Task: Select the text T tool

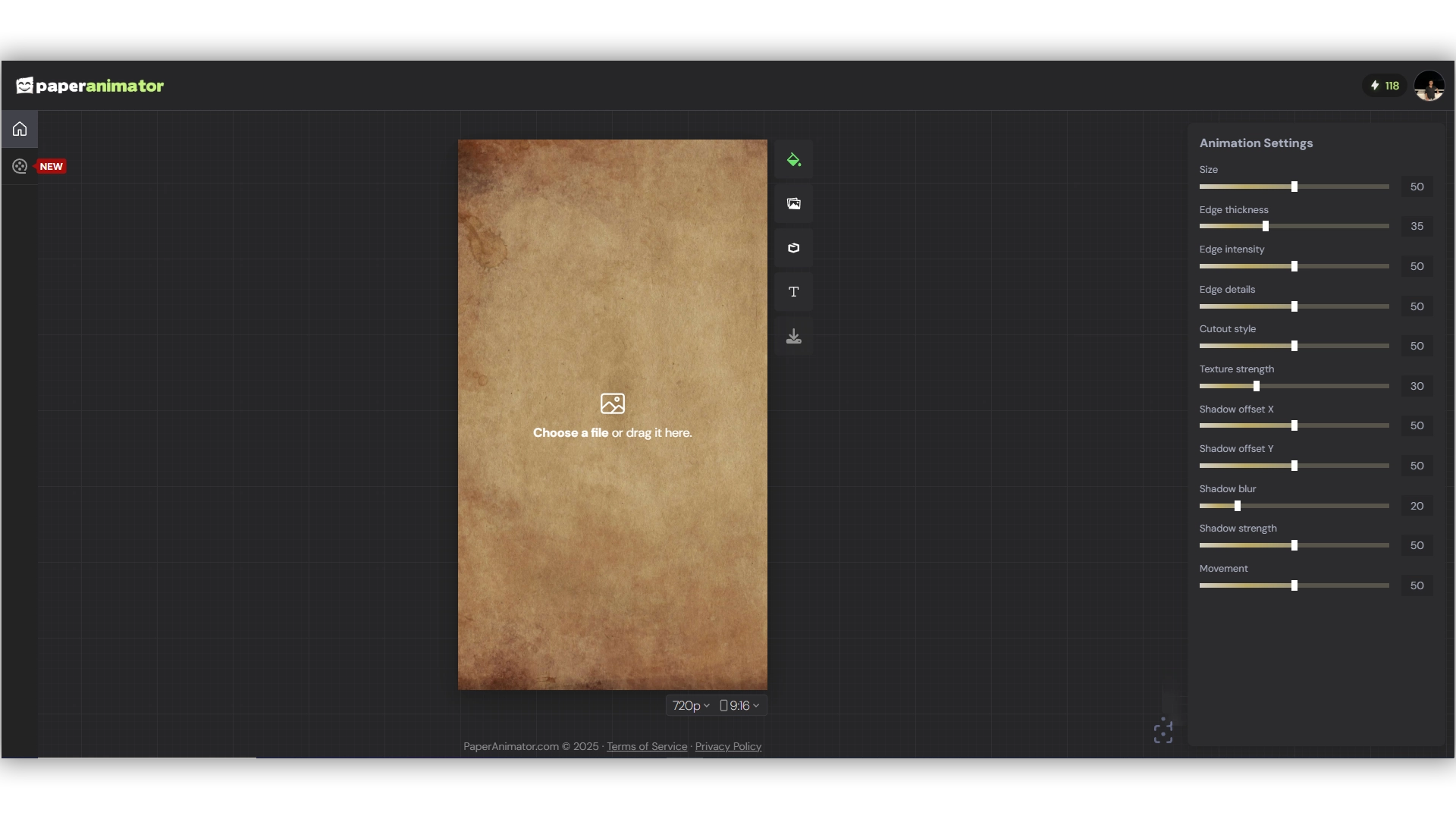Action: [x=794, y=292]
